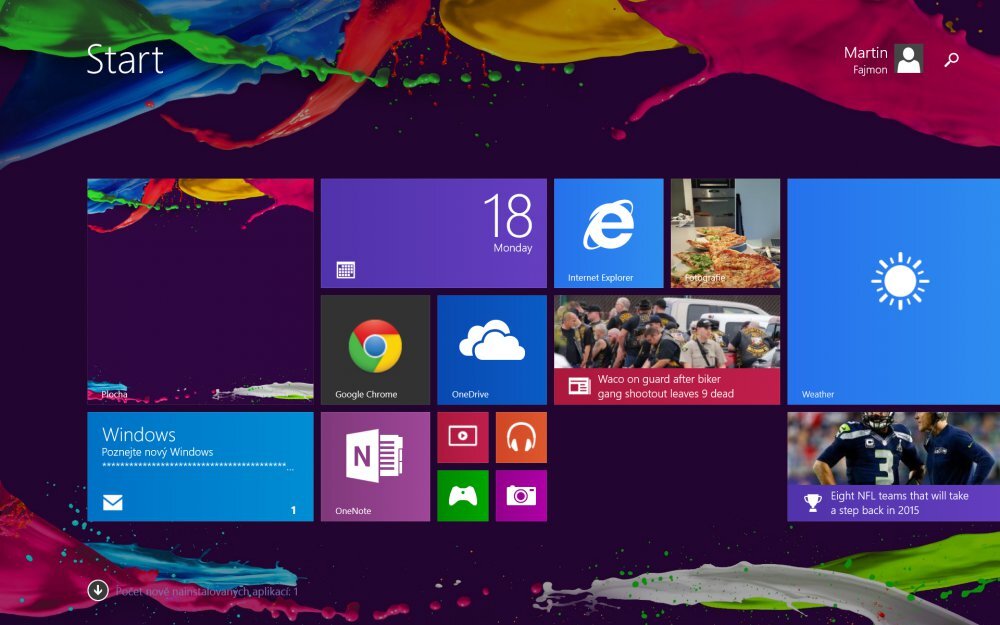1000x625 pixels.
Task: Select the user profile picture
Action: click(908, 60)
